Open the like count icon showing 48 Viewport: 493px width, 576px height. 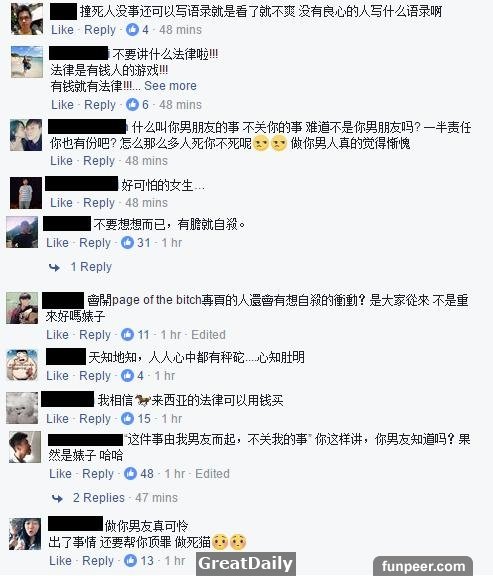pyautogui.click(x=130, y=474)
